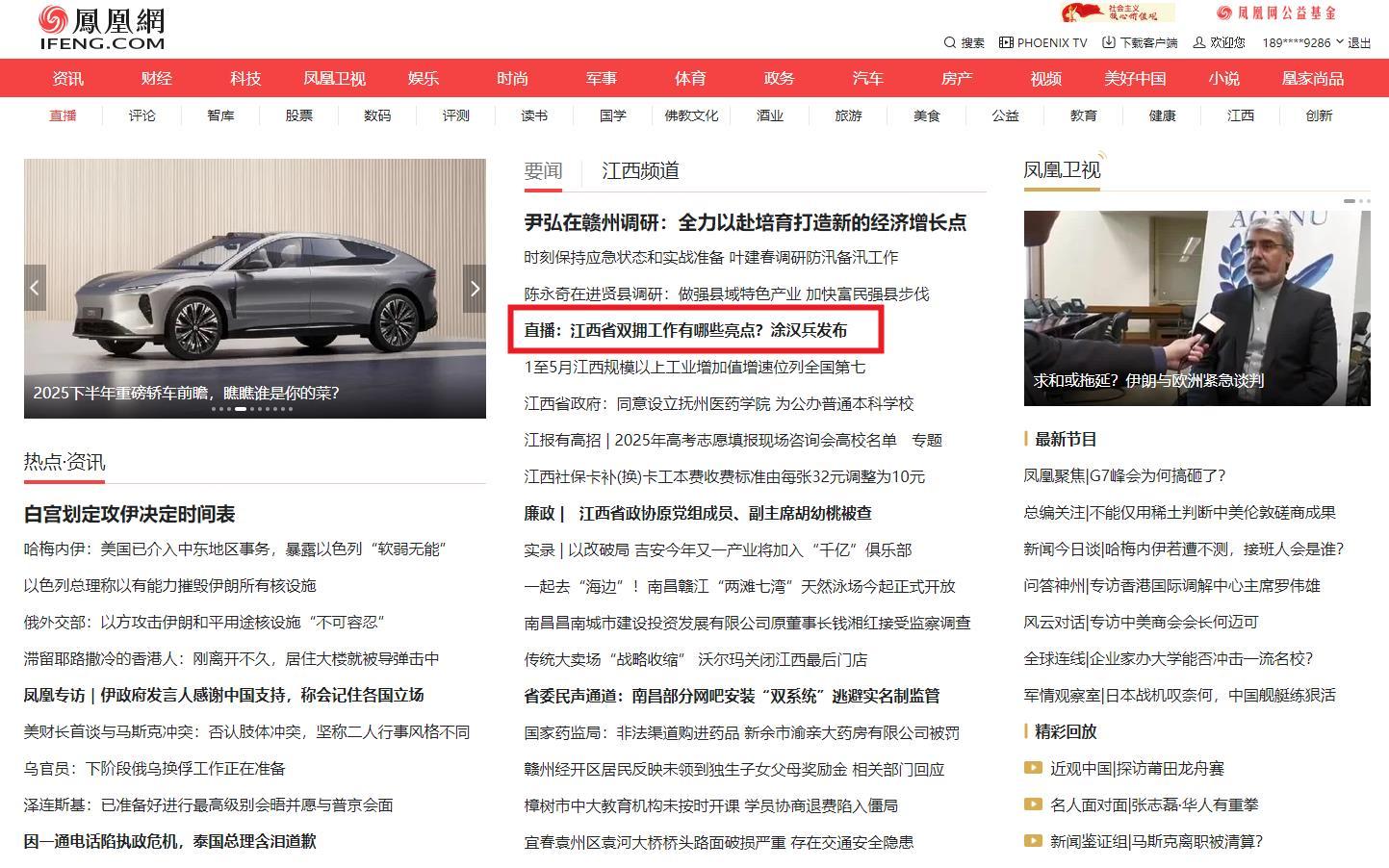Image resolution: width=1389 pixels, height=868 pixels.
Task: Open 体育 in the red navigation bar
Action: pyautogui.click(x=690, y=78)
